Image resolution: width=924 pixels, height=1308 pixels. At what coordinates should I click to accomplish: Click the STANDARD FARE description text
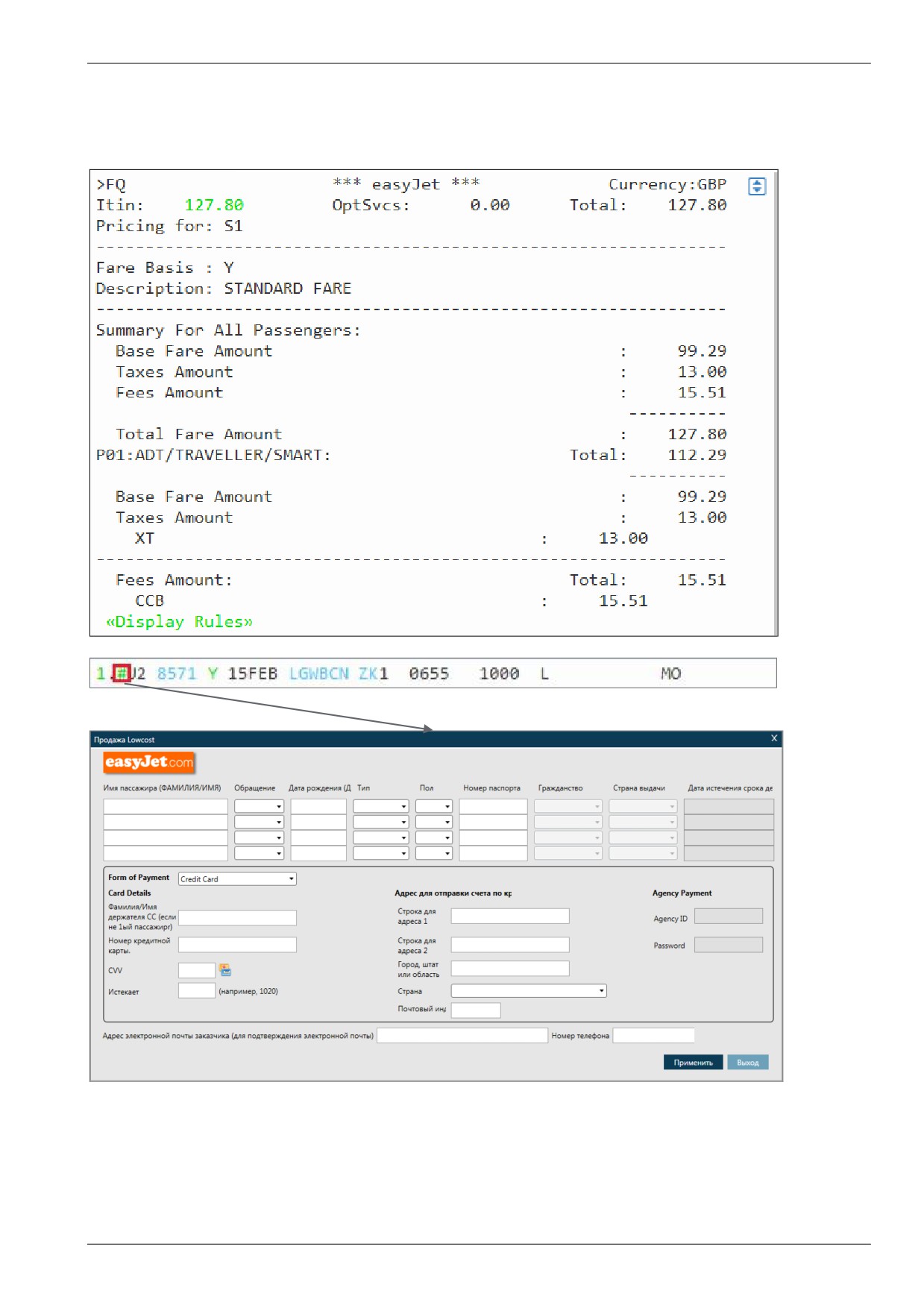point(288,289)
